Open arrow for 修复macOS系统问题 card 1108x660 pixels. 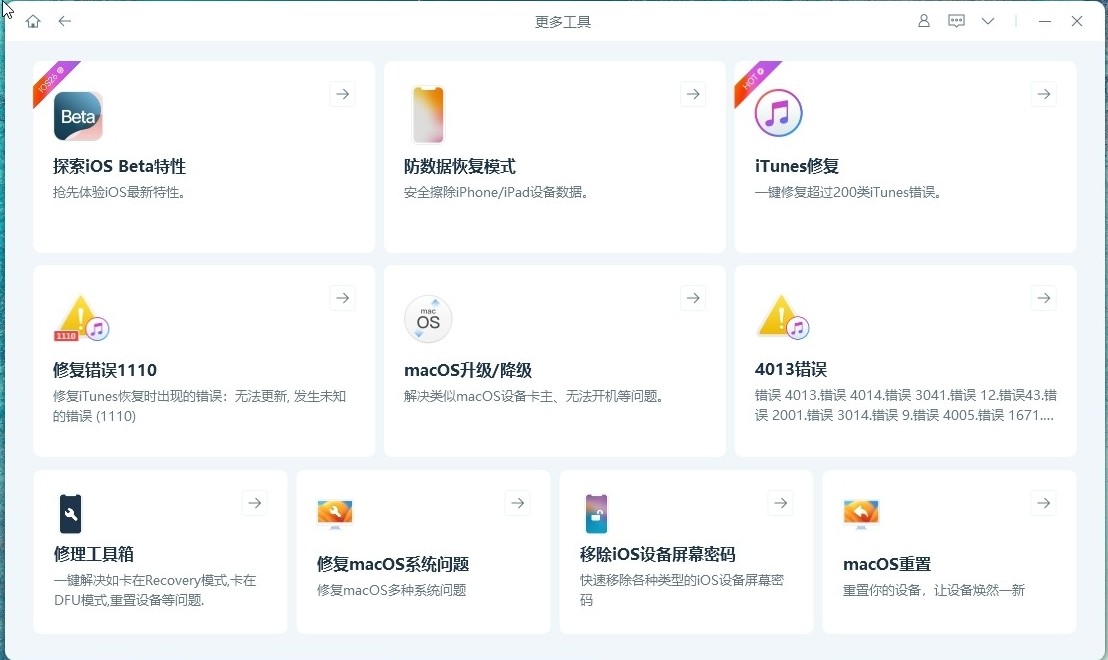[518, 503]
